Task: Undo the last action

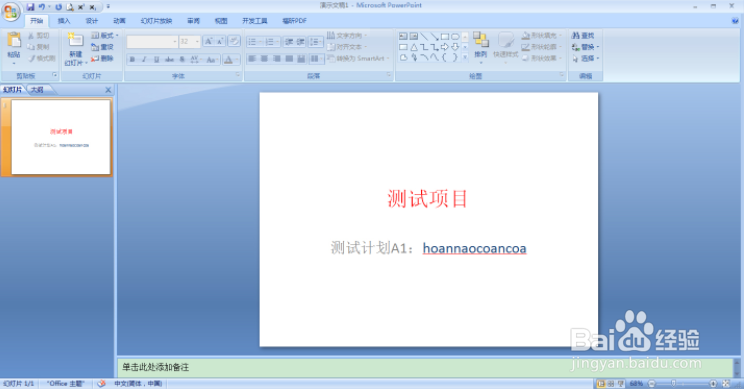Action: [42, 7]
